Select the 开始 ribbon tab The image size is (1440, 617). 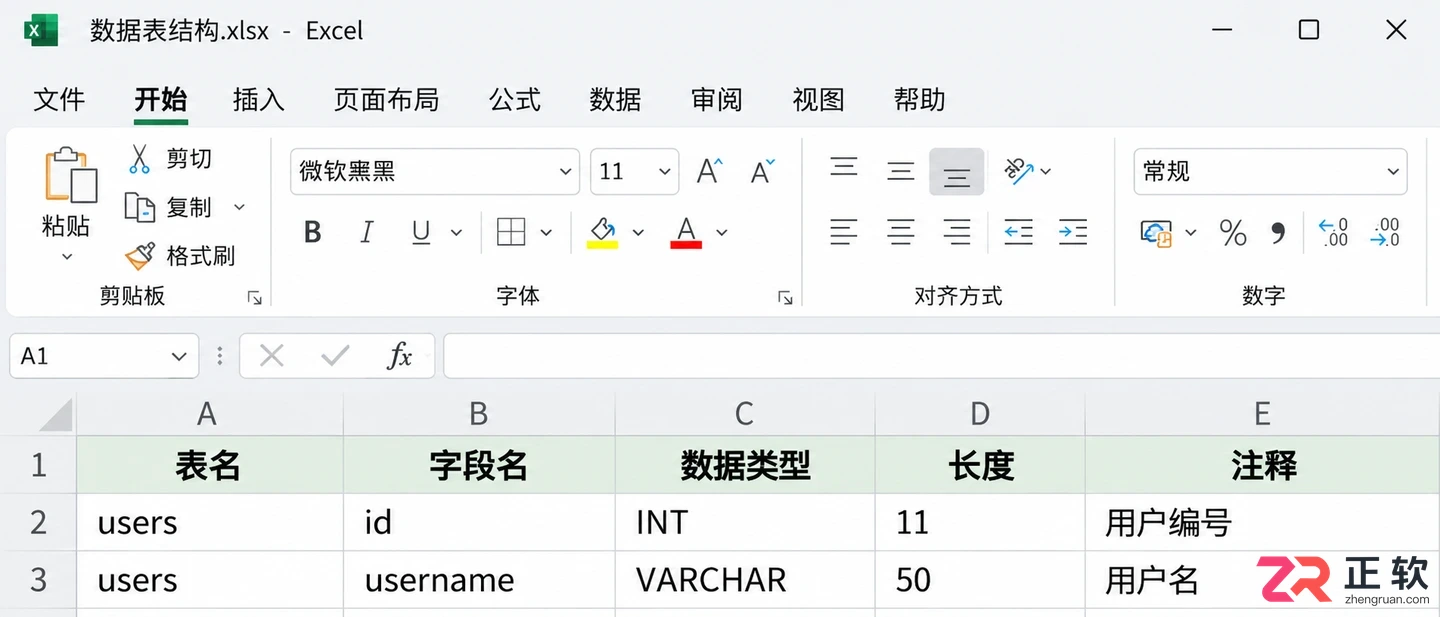click(160, 100)
